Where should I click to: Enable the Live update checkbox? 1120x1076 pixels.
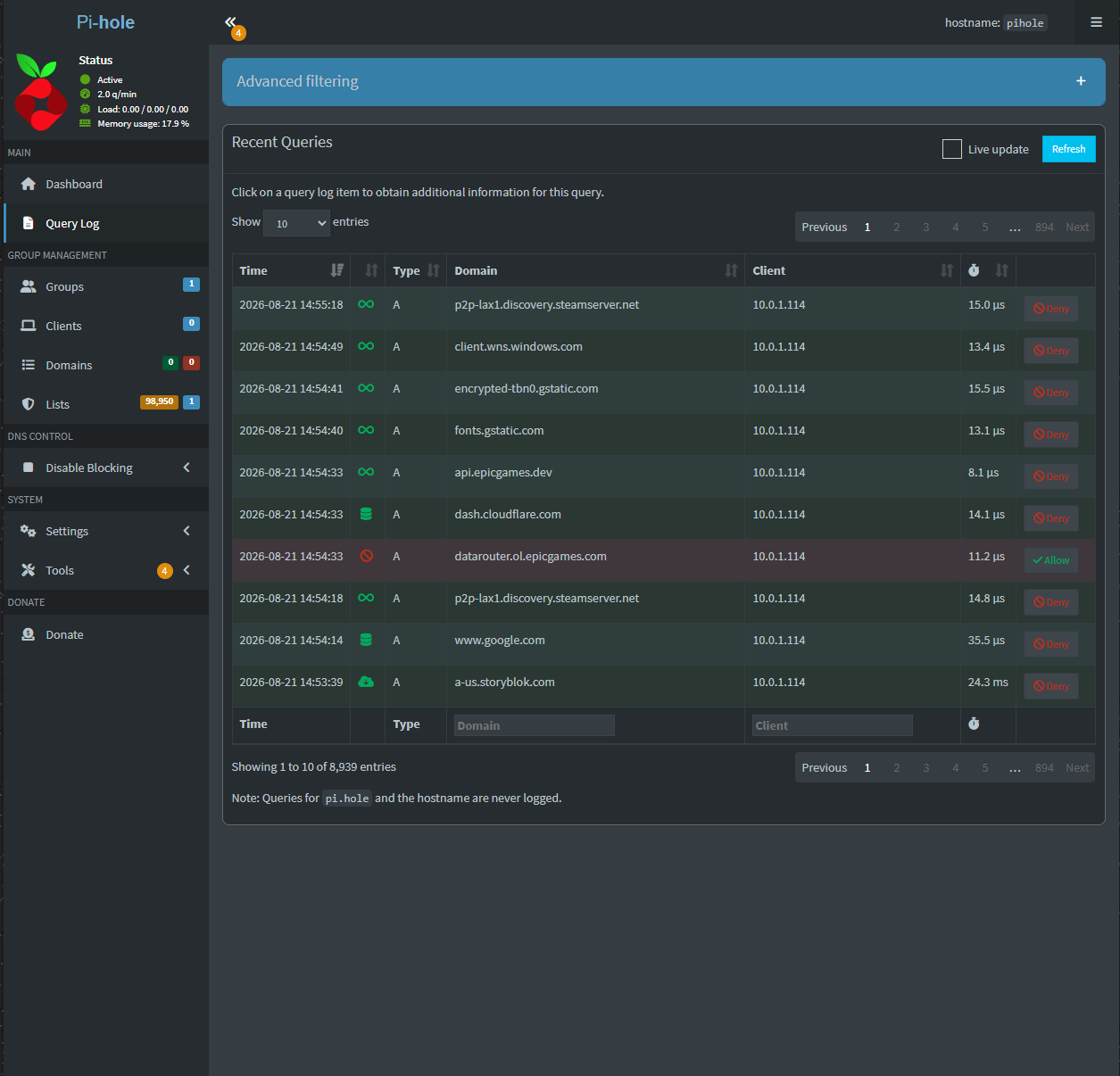tap(952, 149)
